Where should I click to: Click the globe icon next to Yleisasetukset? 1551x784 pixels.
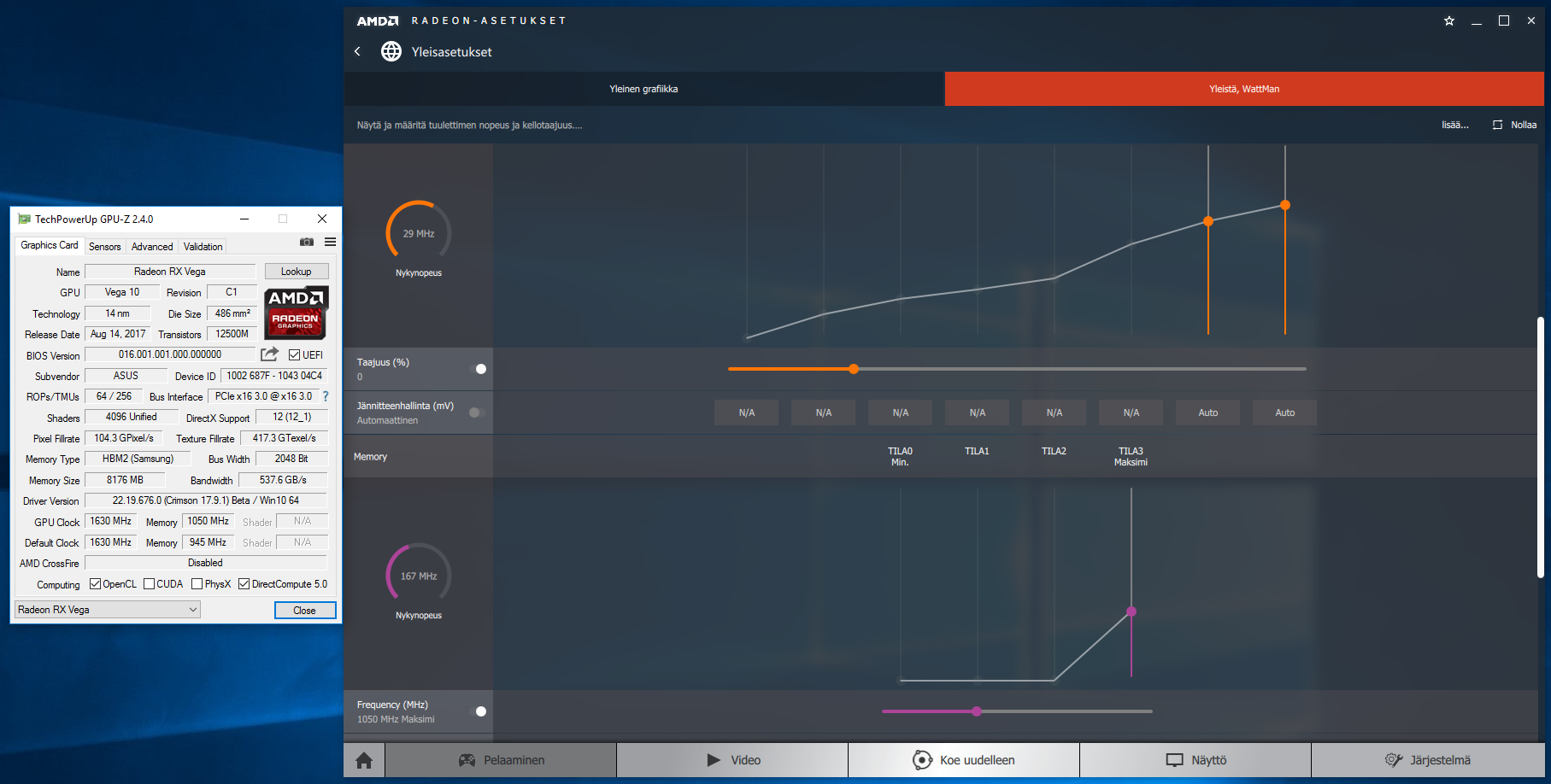coord(391,51)
